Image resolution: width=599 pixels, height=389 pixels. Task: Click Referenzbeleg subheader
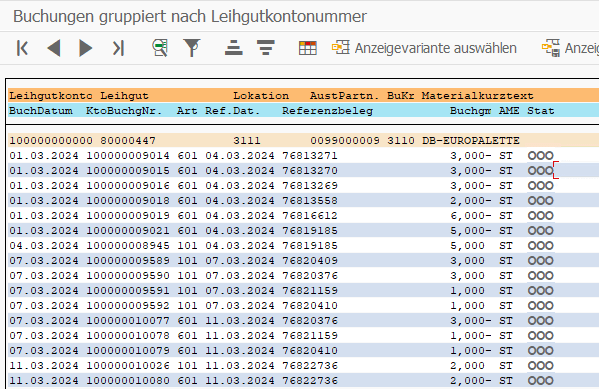click(327, 111)
